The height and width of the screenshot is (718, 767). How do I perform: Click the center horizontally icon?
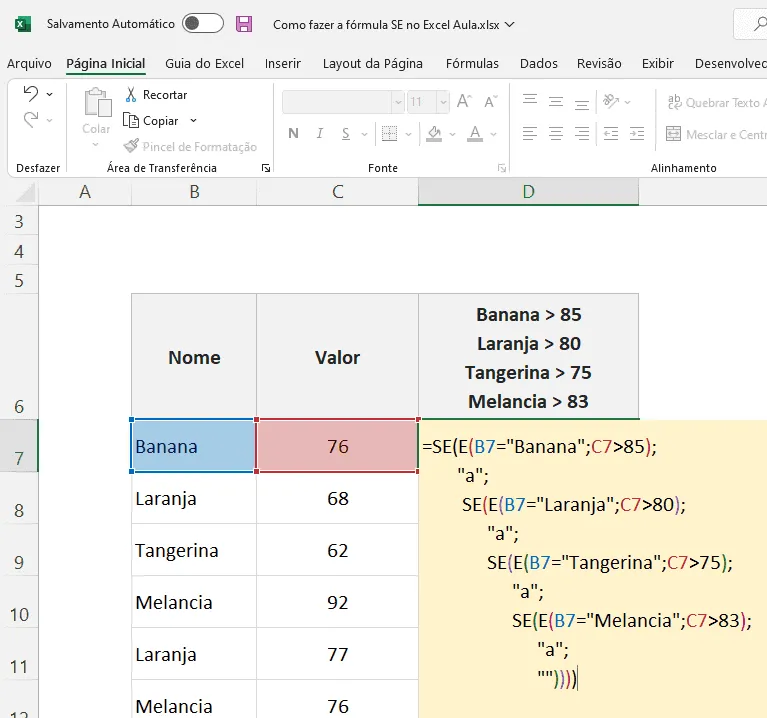[x=556, y=134]
